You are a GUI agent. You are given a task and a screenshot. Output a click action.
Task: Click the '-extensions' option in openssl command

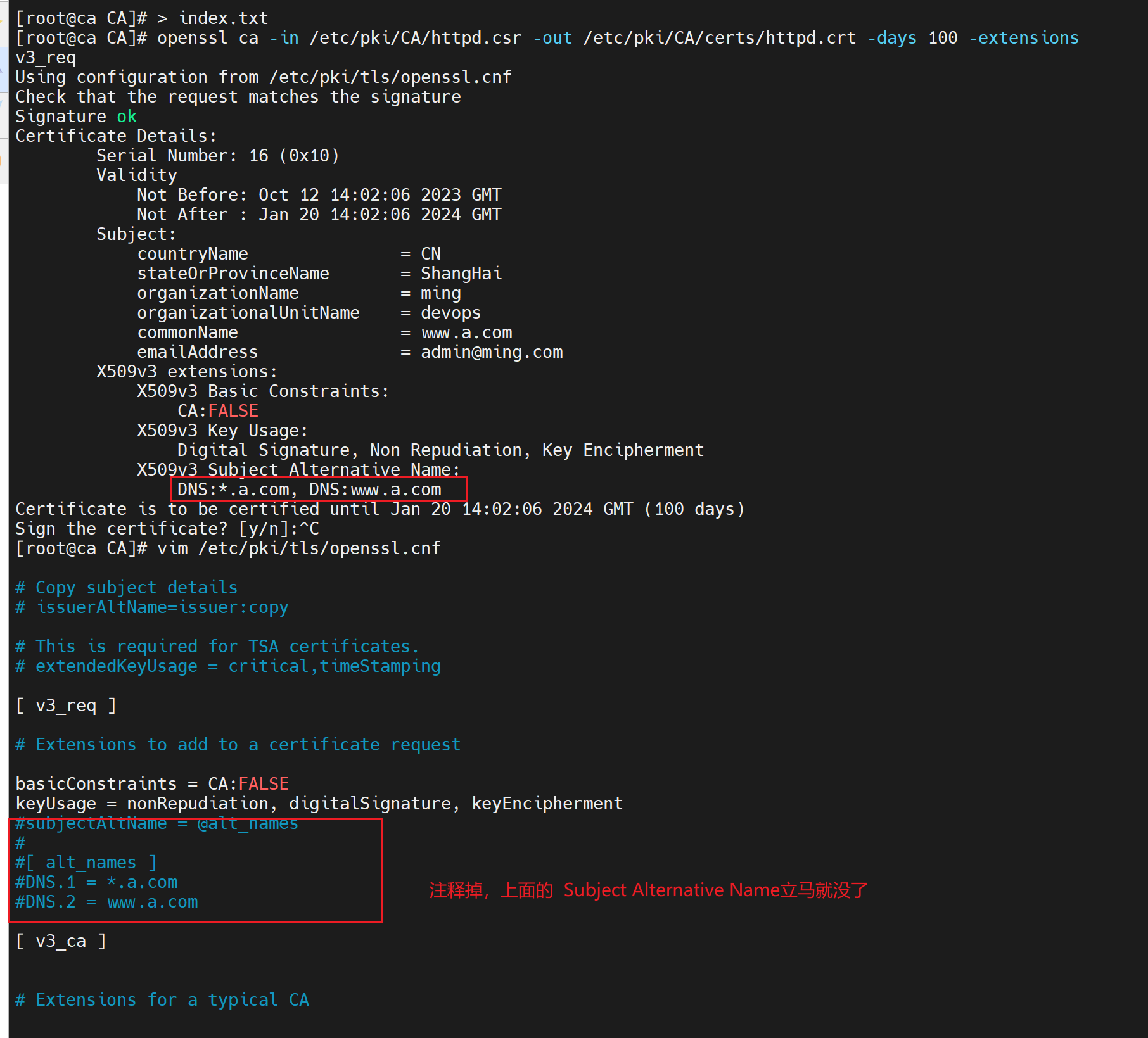tap(1023, 38)
